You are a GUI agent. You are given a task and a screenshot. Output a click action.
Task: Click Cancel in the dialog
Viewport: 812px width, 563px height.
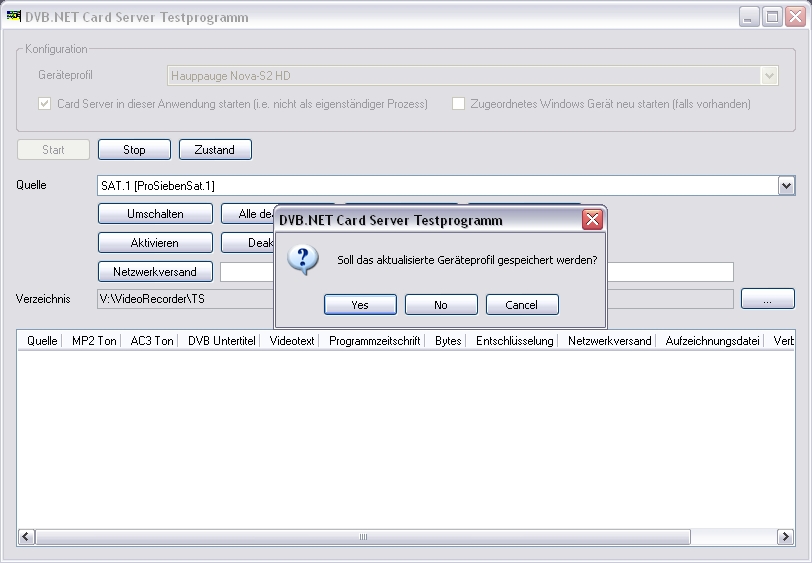click(x=521, y=305)
